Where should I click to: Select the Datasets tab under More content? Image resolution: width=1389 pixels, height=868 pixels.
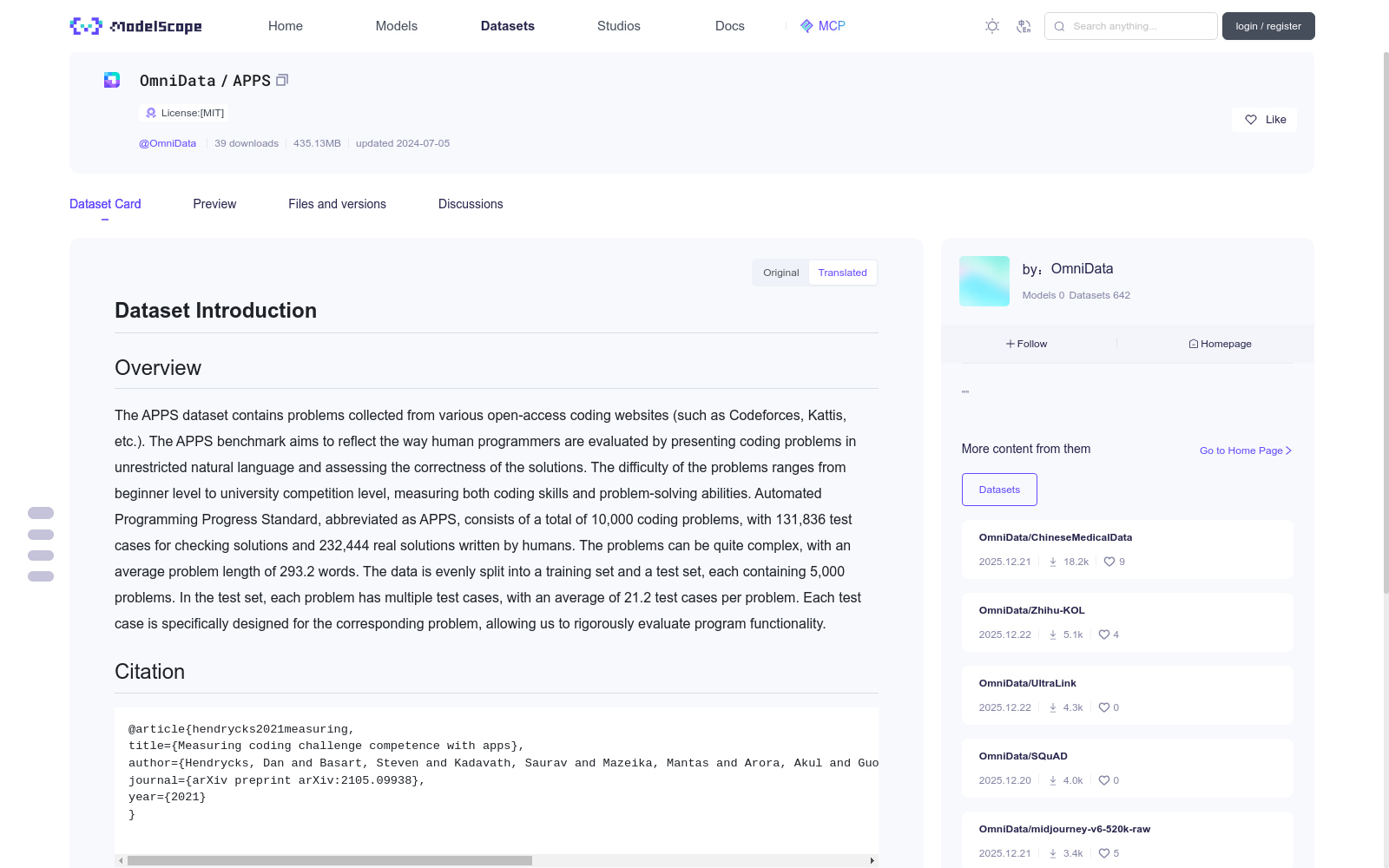coord(999,490)
